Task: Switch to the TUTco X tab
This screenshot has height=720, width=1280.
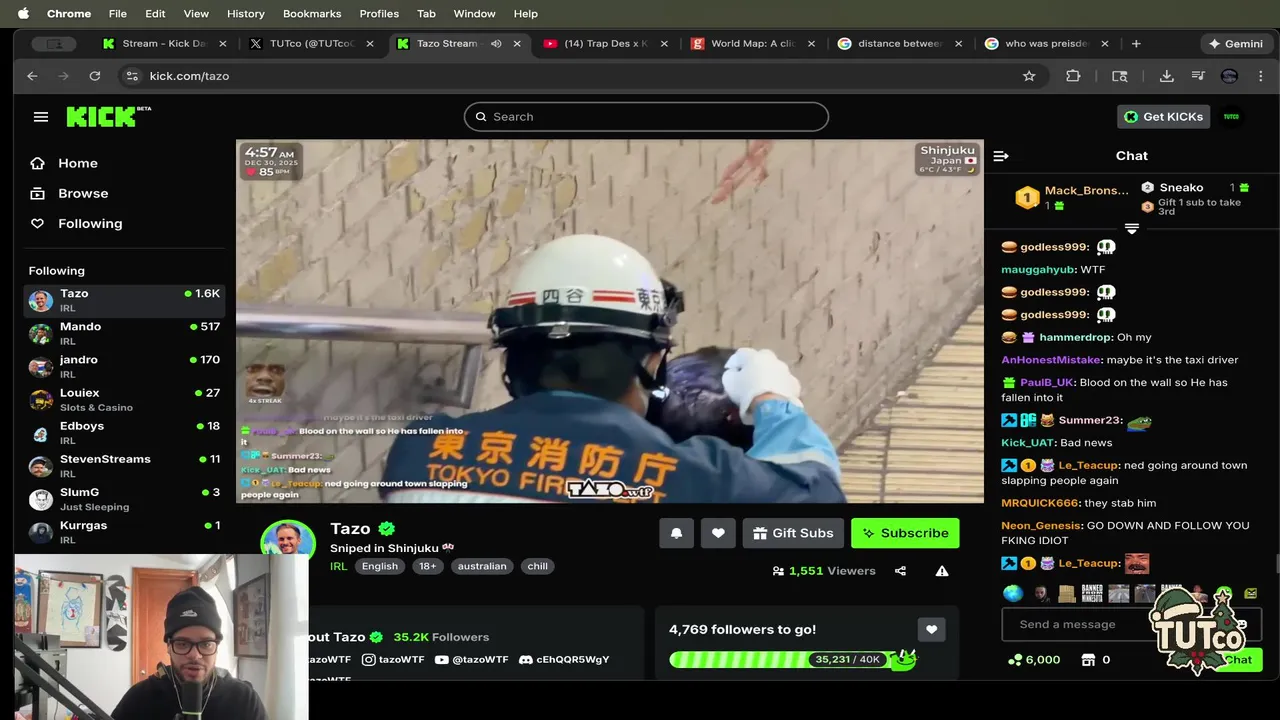Action: pyautogui.click(x=312, y=43)
